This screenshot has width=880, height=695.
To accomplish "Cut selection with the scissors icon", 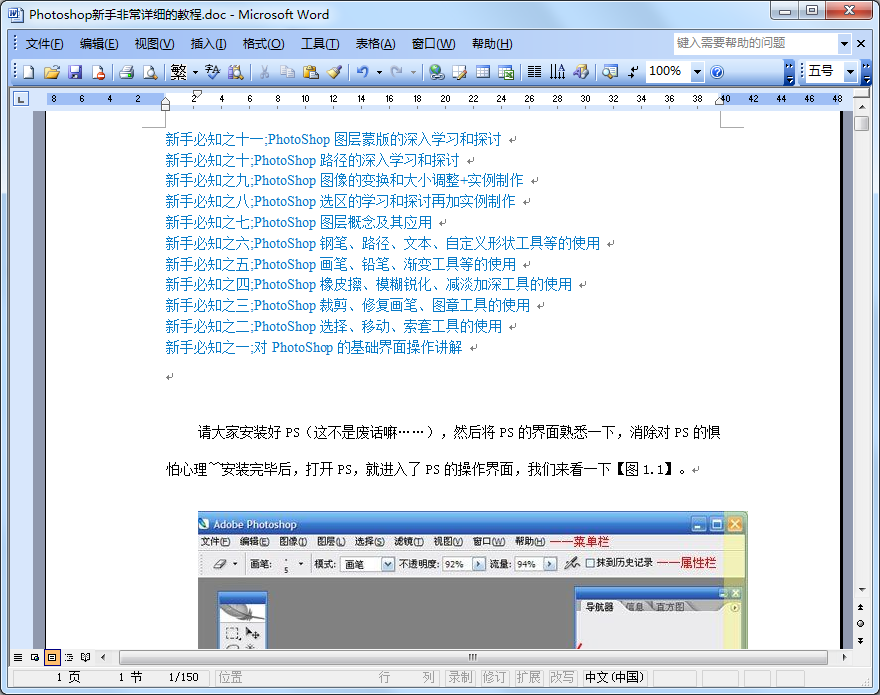I will point(264,72).
